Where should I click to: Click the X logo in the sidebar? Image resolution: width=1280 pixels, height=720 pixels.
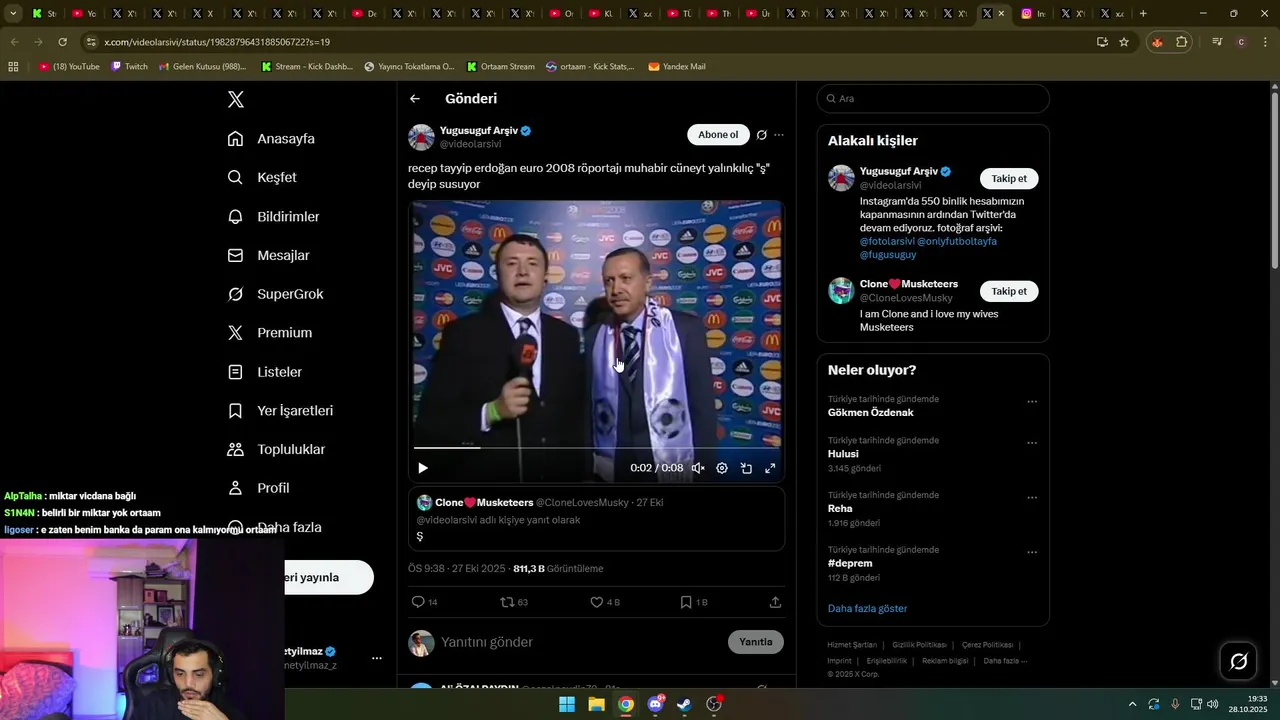pyautogui.click(x=236, y=99)
